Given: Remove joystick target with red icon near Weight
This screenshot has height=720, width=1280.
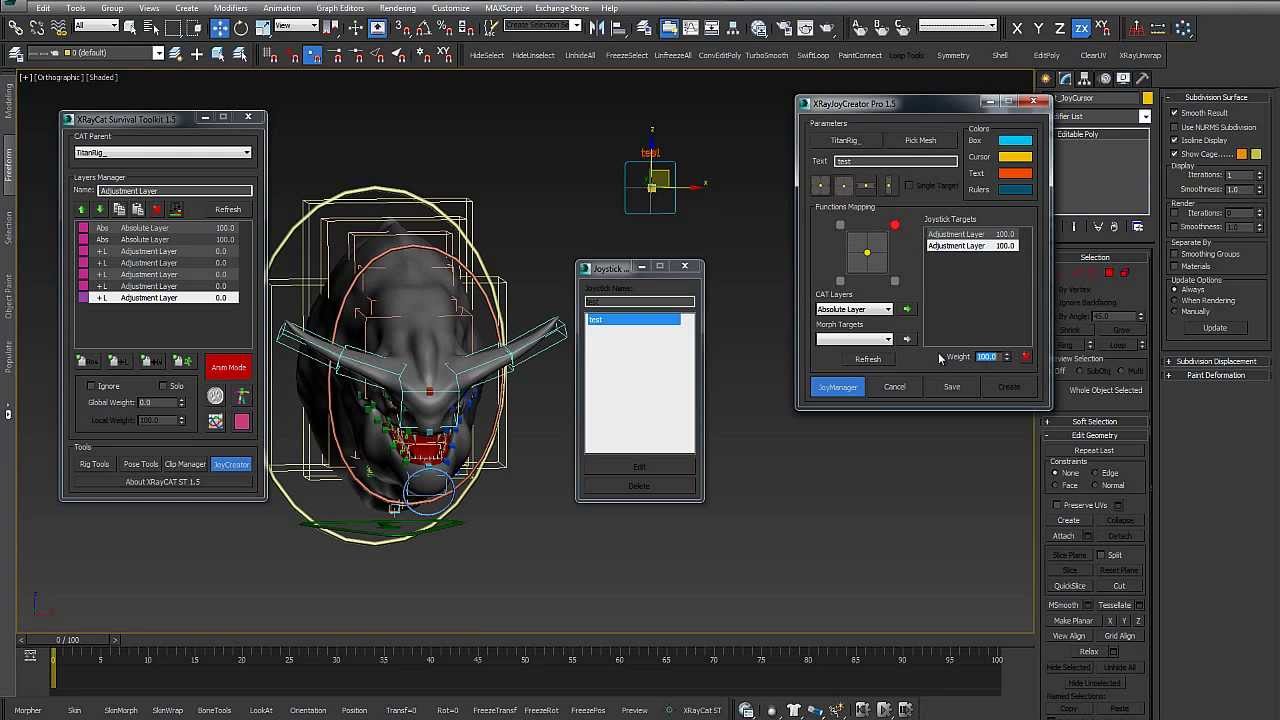Looking at the screenshot, I should [1025, 357].
